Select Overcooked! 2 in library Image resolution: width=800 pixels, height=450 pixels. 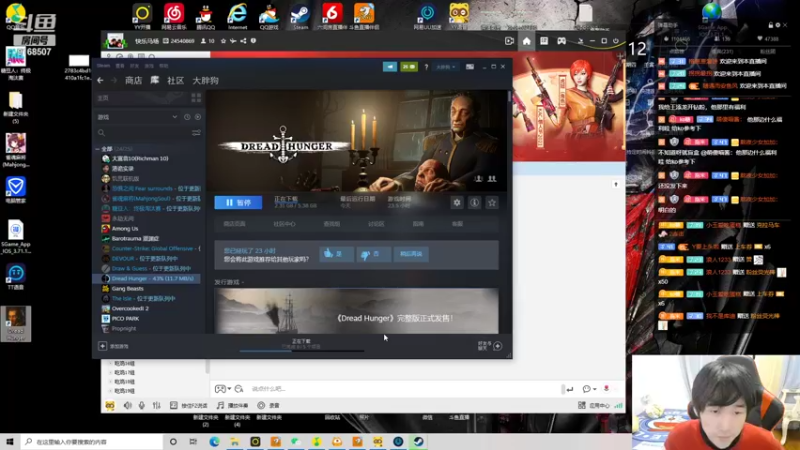click(x=130, y=308)
